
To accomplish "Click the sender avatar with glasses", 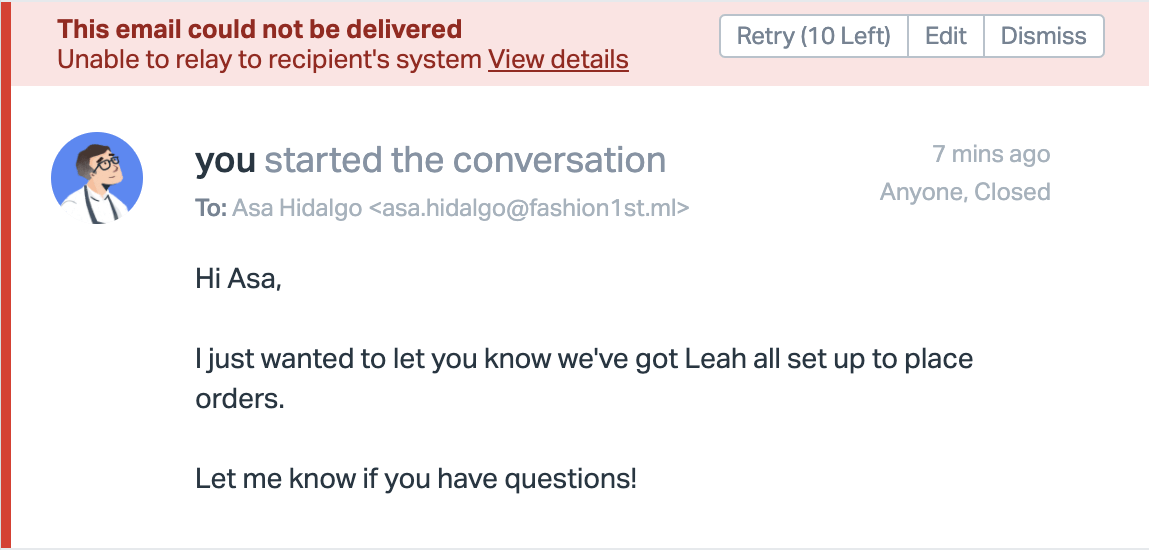I will click(x=97, y=178).
